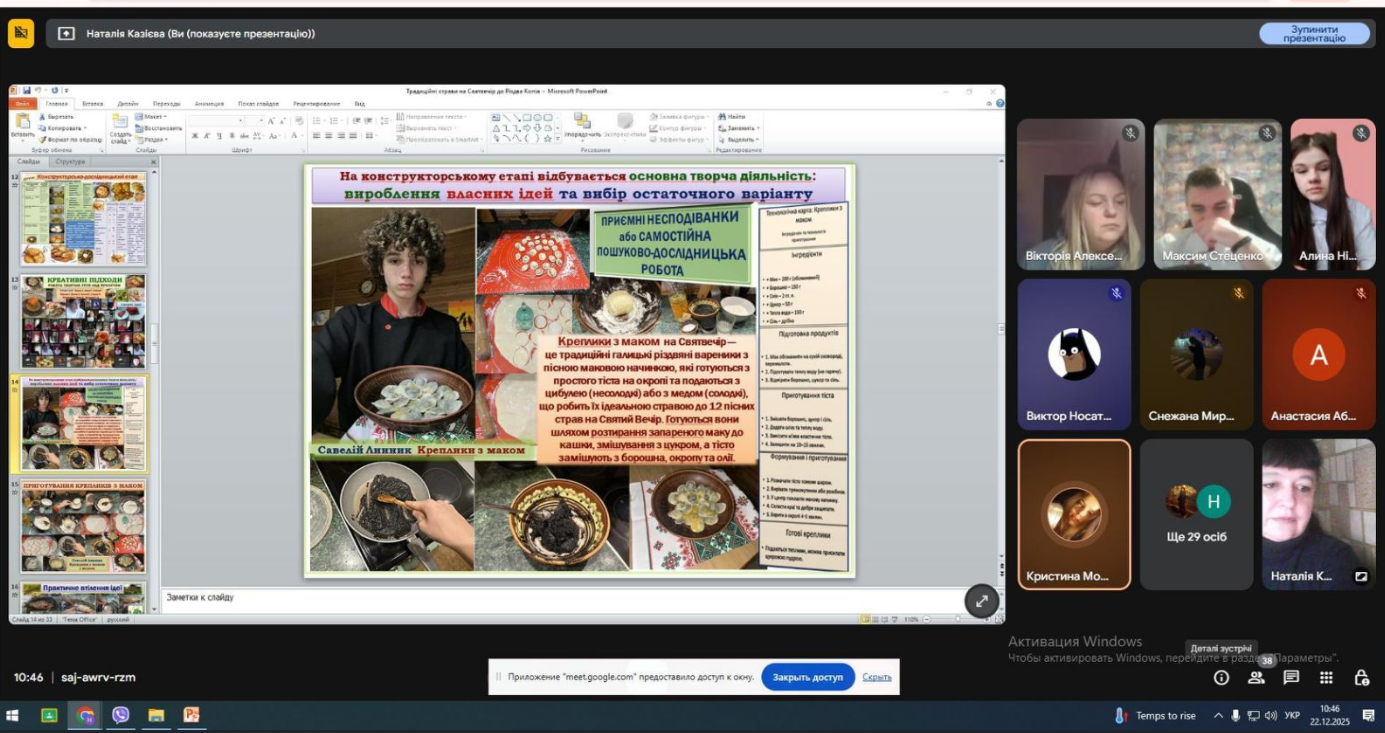Expand shared presentation to fullscreen
Screen dimensions: 1385x733
point(981,601)
